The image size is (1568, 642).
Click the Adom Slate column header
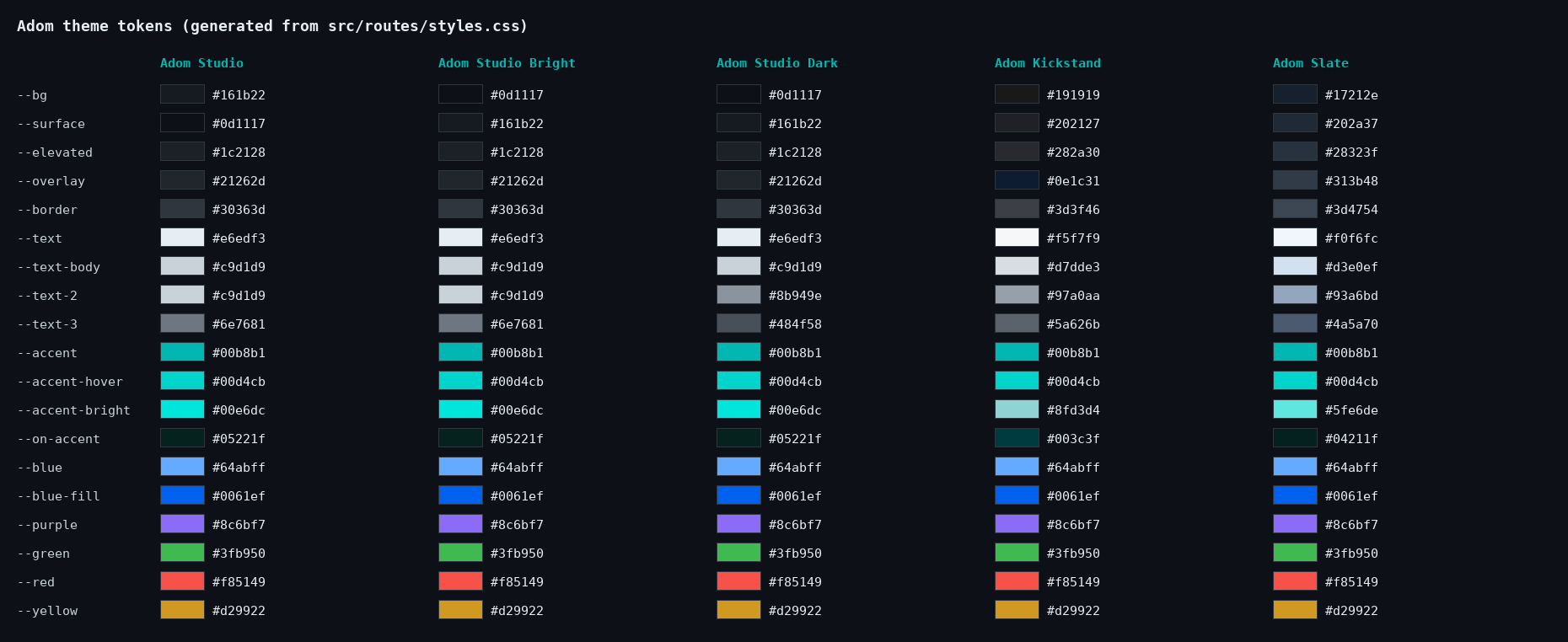click(1311, 63)
